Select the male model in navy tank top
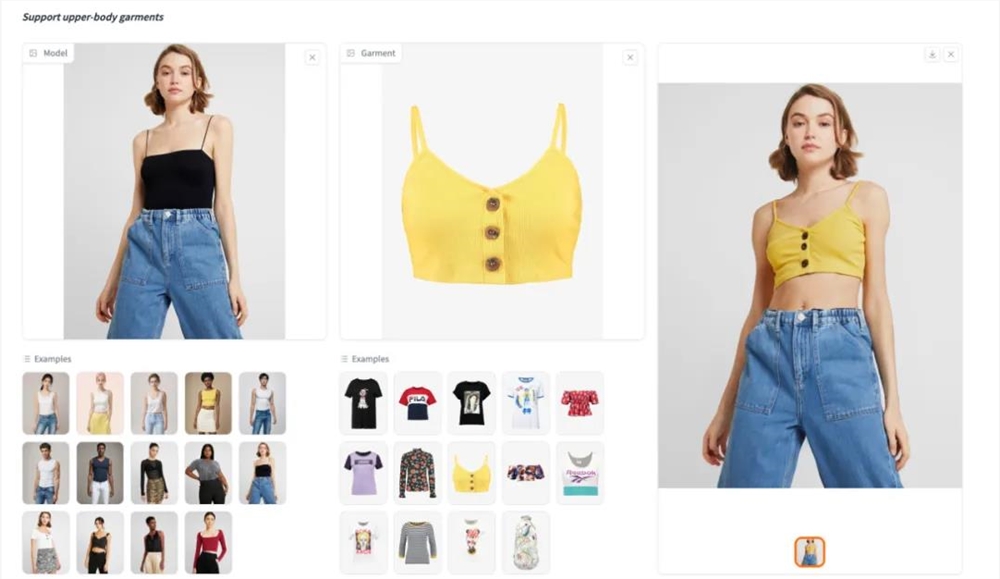Screen dimensions: 1000x579 (x=100, y=473)
